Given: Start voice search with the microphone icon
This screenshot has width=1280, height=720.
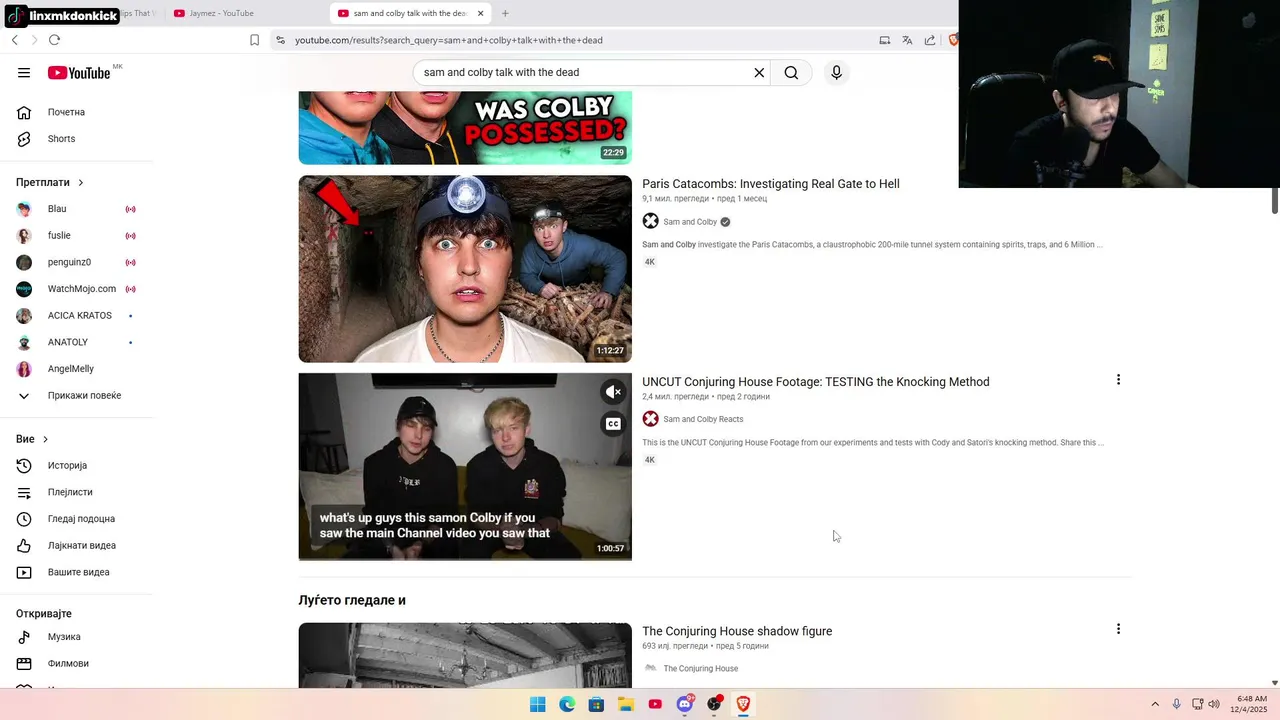Looking at the screenshot, I should [837, 72].
